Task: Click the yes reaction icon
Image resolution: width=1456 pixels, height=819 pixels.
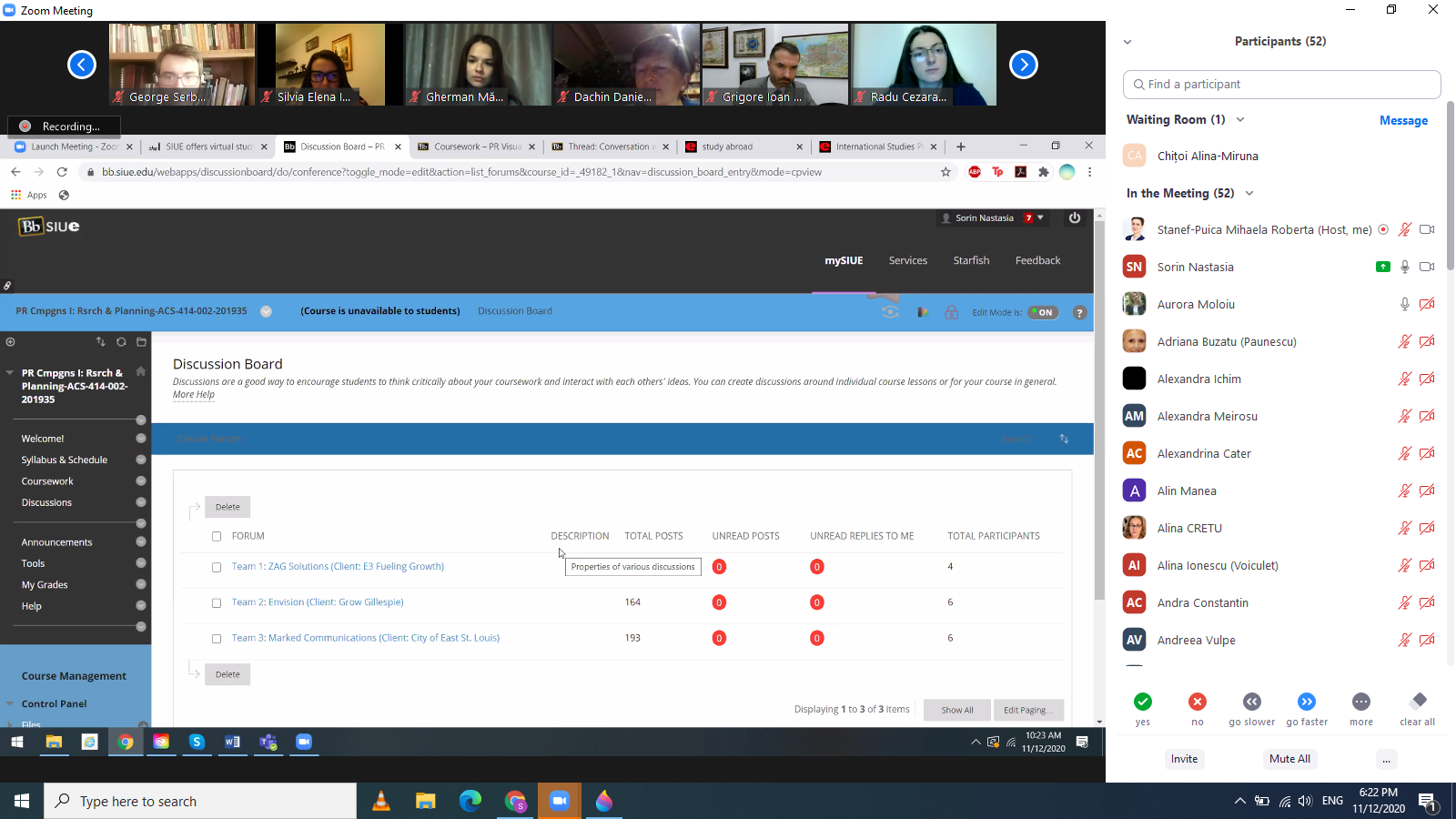Action: [1143, 702]
